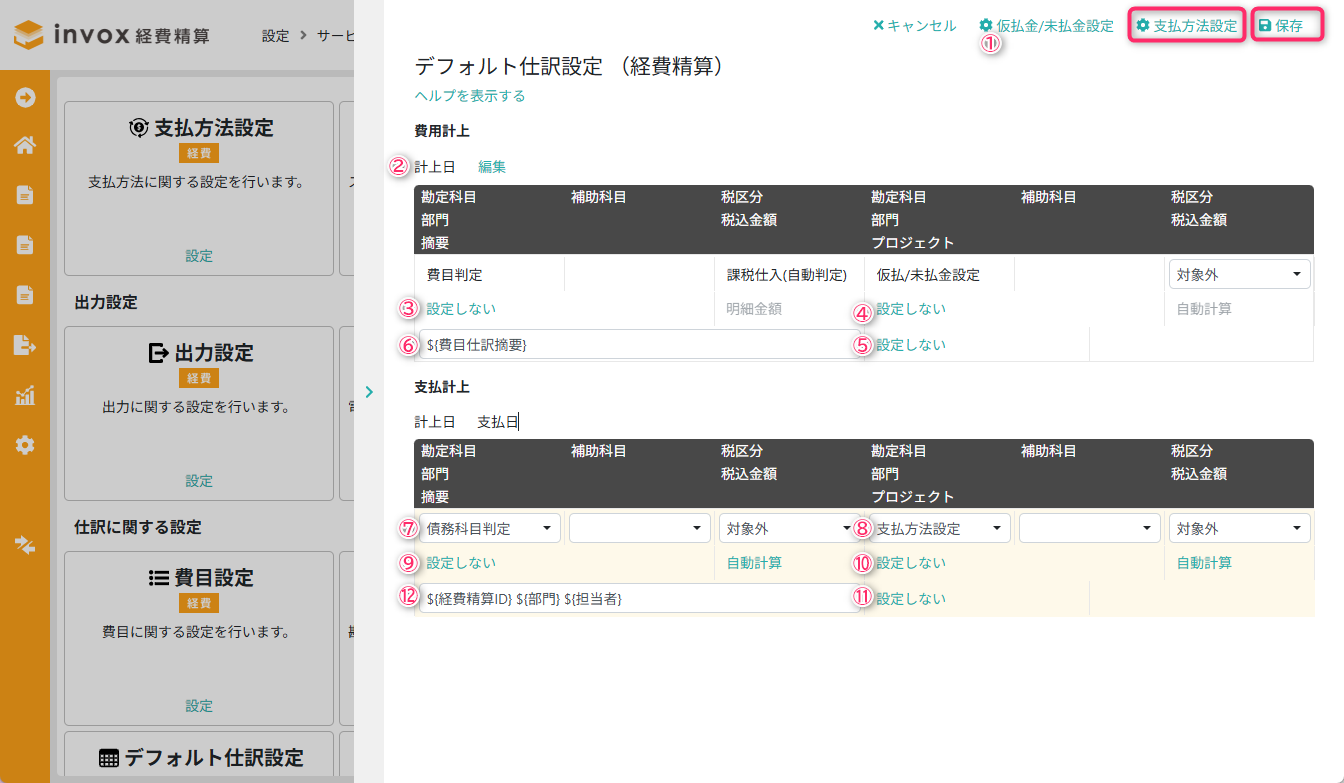Viewport: 1344px width, 783px height.
Task: Click the home icon in the sidebar
Action: (25, 146)
